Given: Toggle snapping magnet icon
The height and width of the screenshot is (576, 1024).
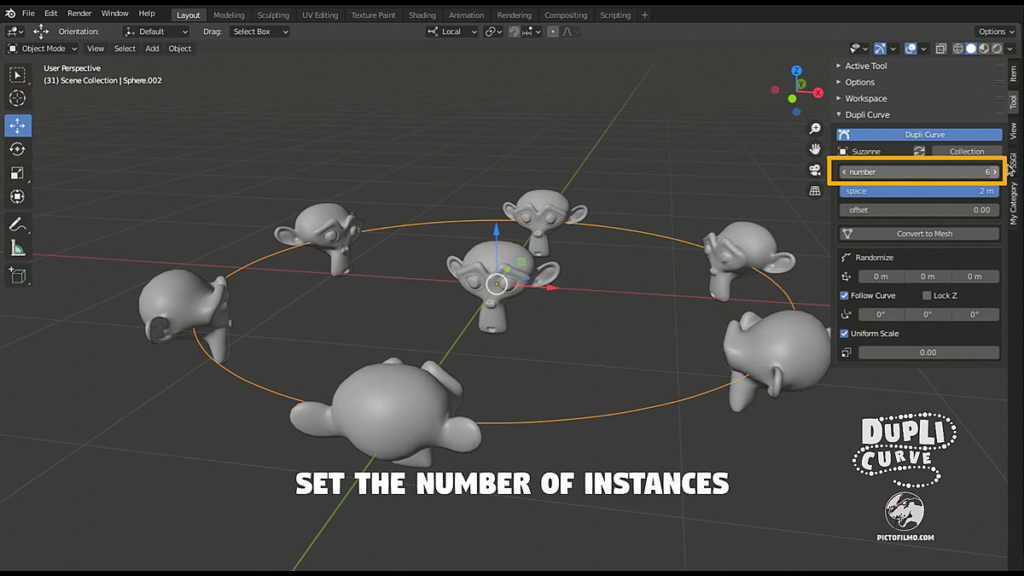Looking at the screenshot, I should point(514,31).
